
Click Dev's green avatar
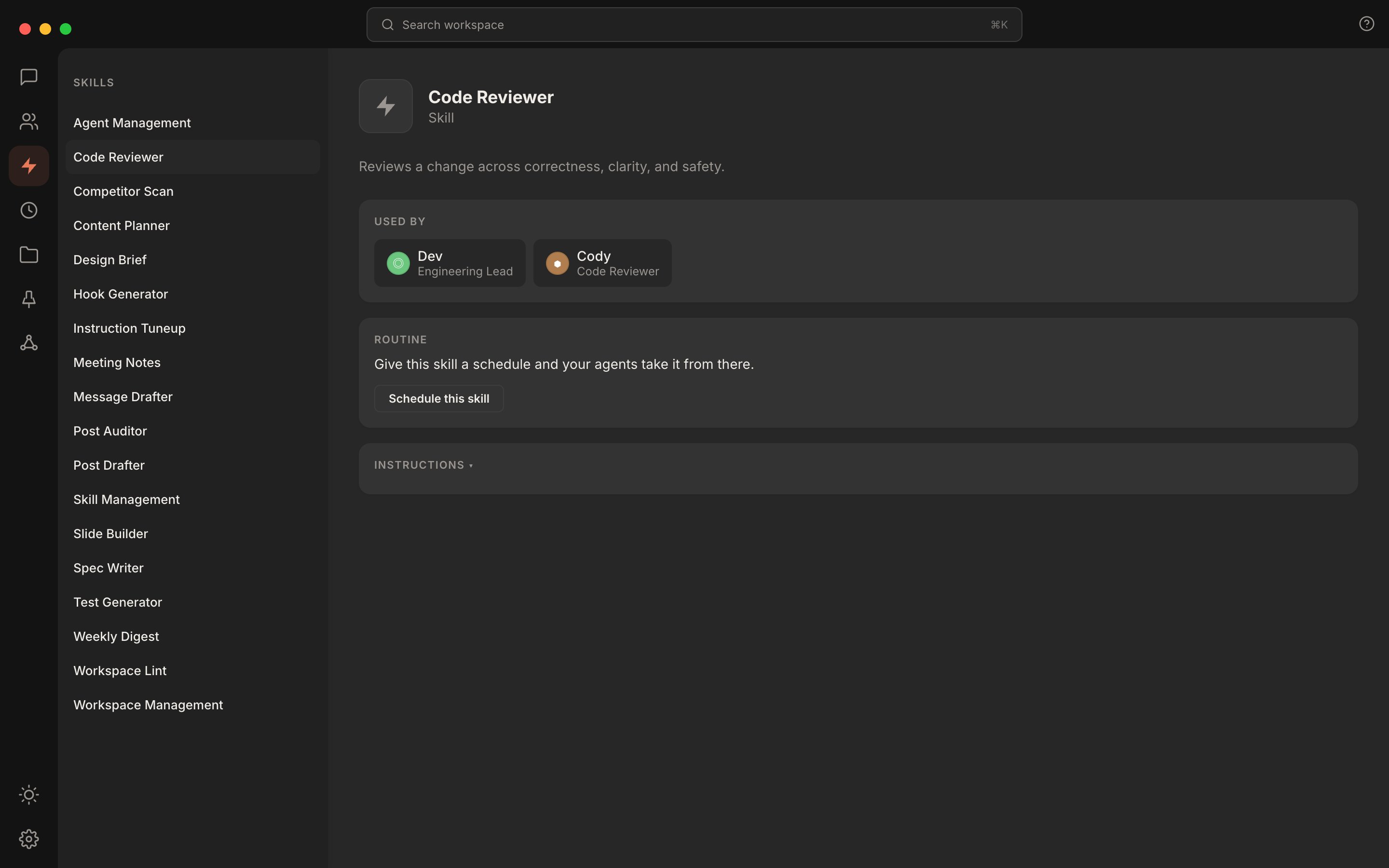point(398,263)
